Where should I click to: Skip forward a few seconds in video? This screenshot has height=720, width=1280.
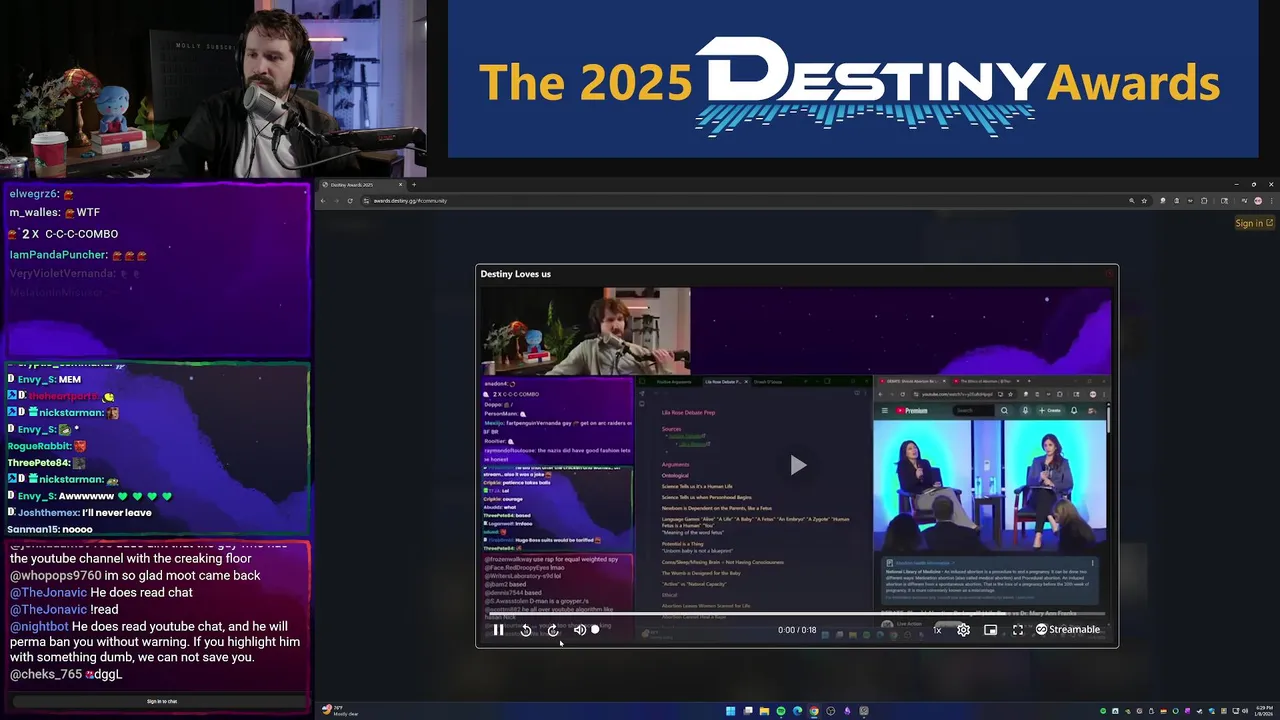coord(553,630)
